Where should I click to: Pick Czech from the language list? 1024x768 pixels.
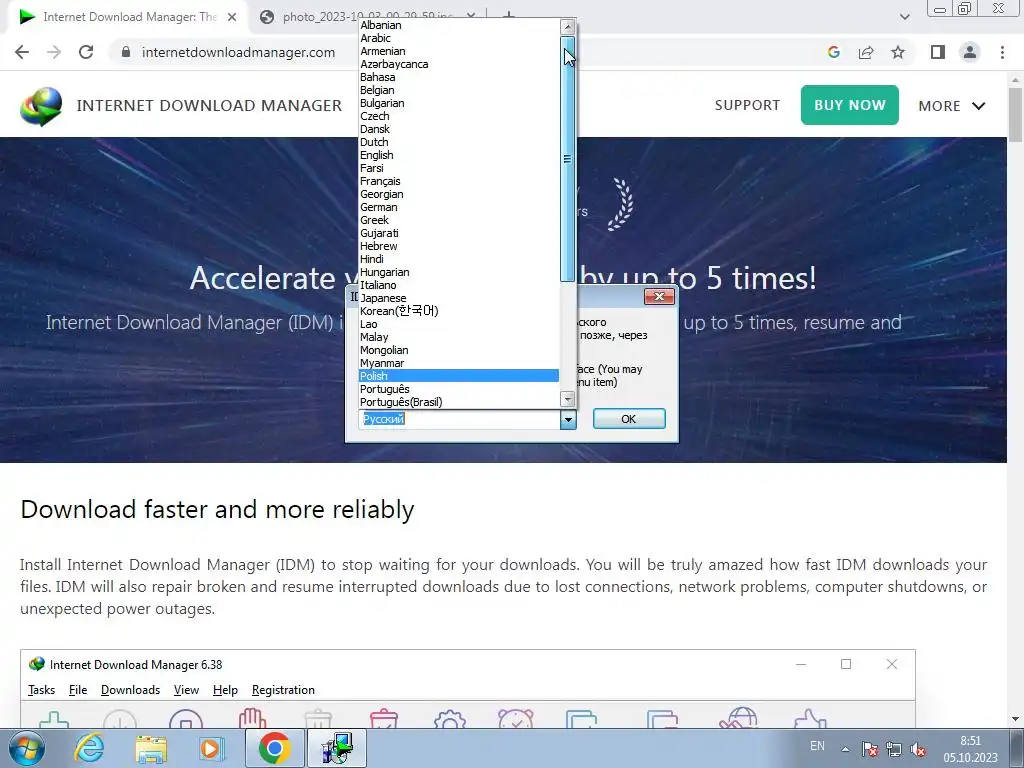(458, 116)
